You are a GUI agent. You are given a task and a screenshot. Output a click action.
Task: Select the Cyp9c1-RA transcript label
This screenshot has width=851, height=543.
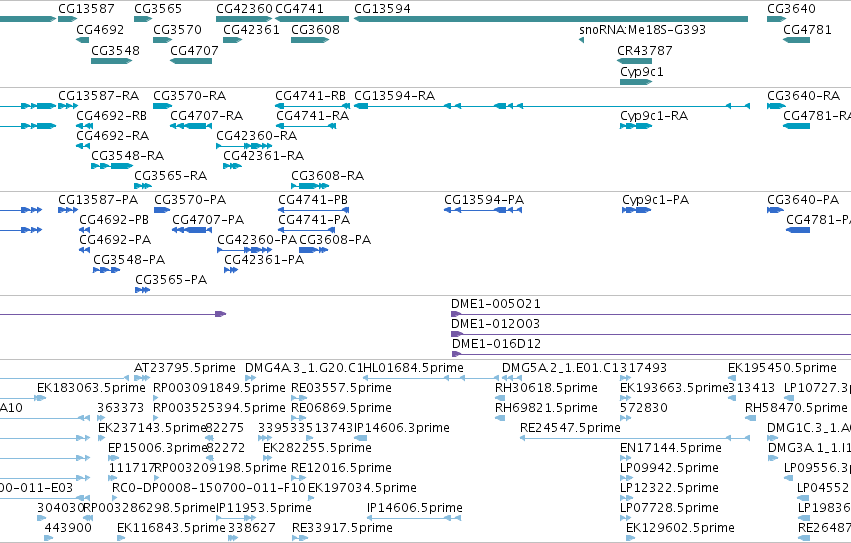(654, 116)
